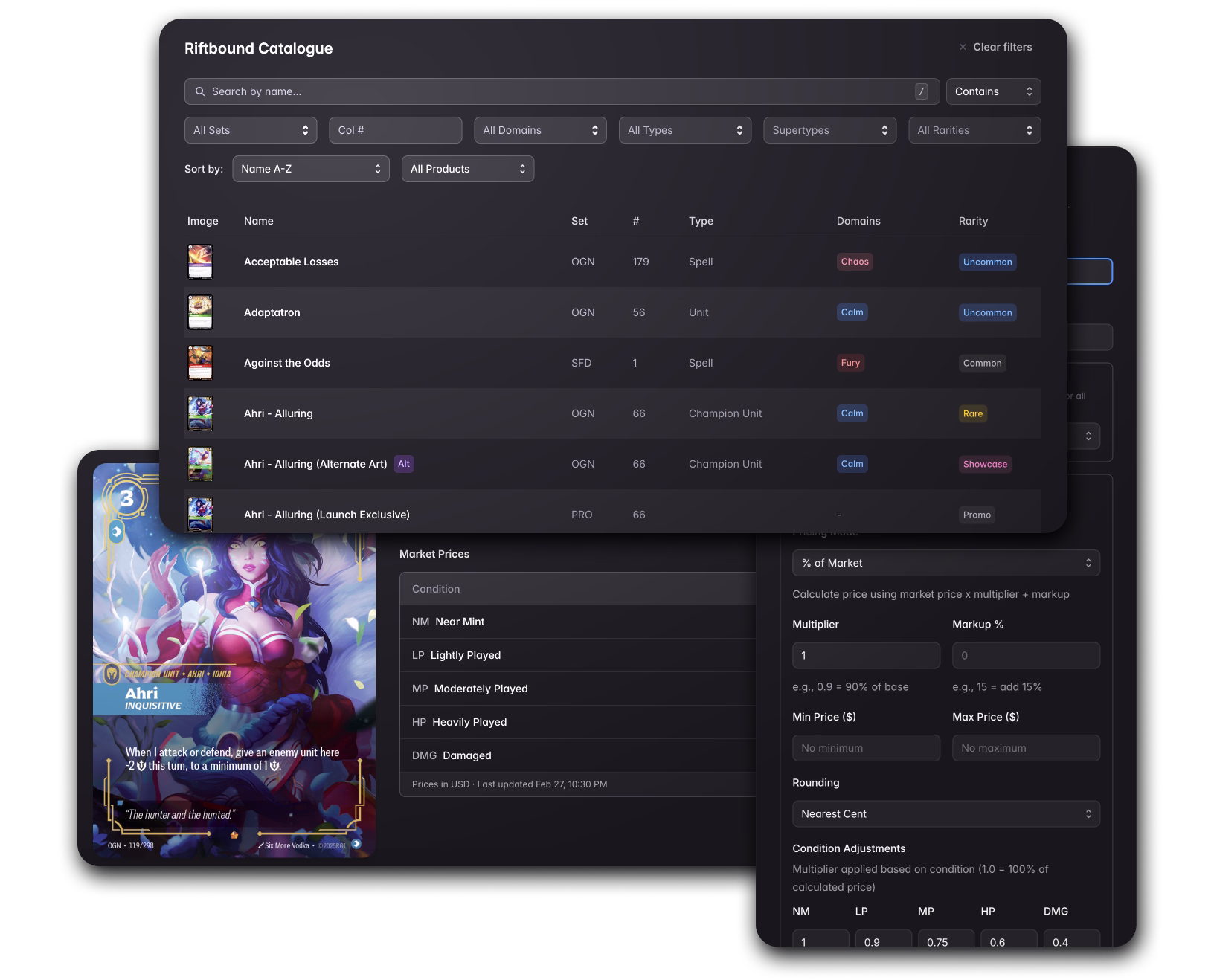Select the Damaged condition row
The width and height of the screenshot is (1214, 980).
[578, 755]
